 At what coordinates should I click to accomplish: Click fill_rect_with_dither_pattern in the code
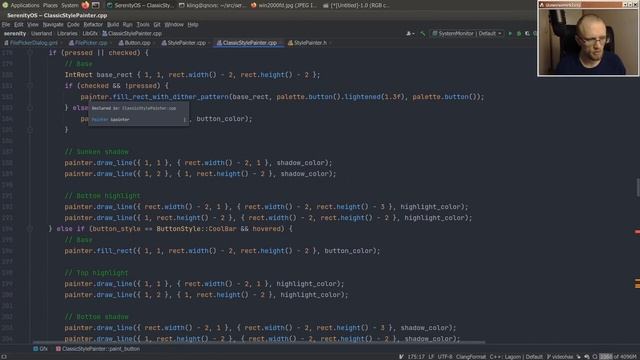tap(171, 97)
